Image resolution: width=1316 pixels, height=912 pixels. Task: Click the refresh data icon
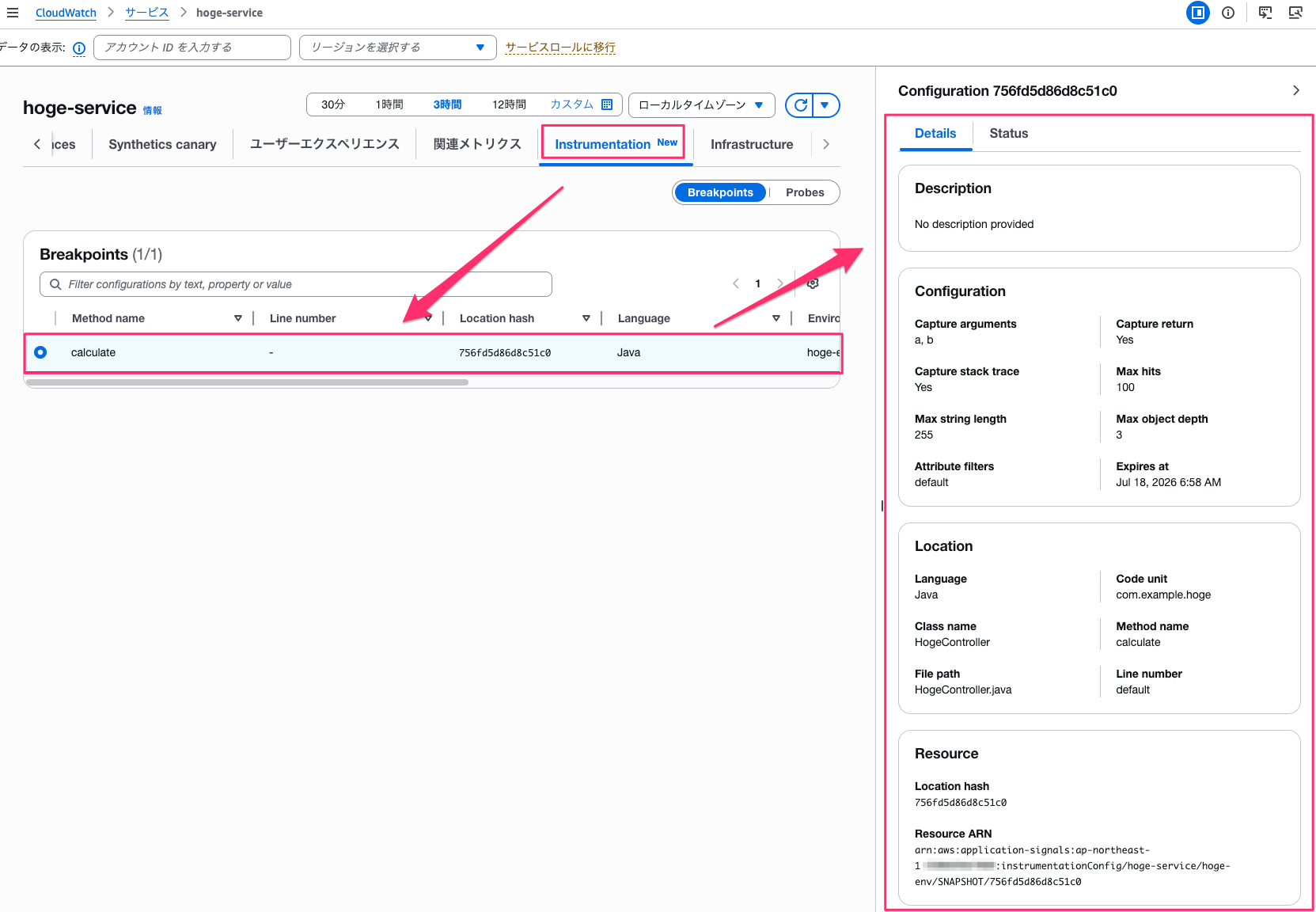800,105
